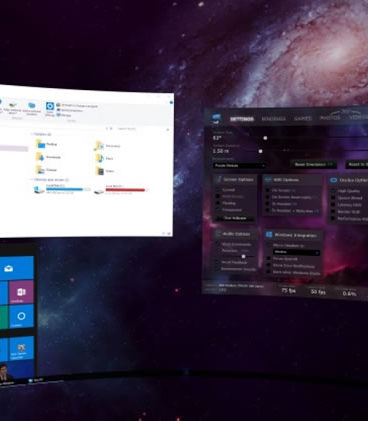Toggle Show Toast Notifications checkbox
This screenshot has width=368, height=421.
[268, 266]
